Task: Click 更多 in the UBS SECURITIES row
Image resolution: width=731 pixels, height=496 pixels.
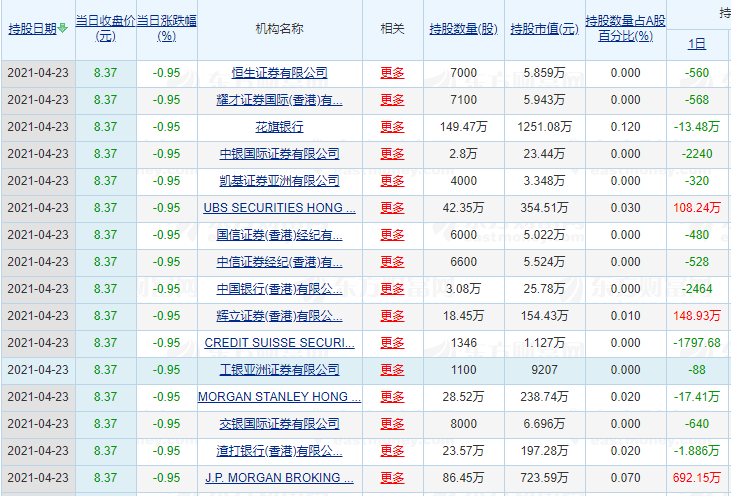Action: click(392, 208)
